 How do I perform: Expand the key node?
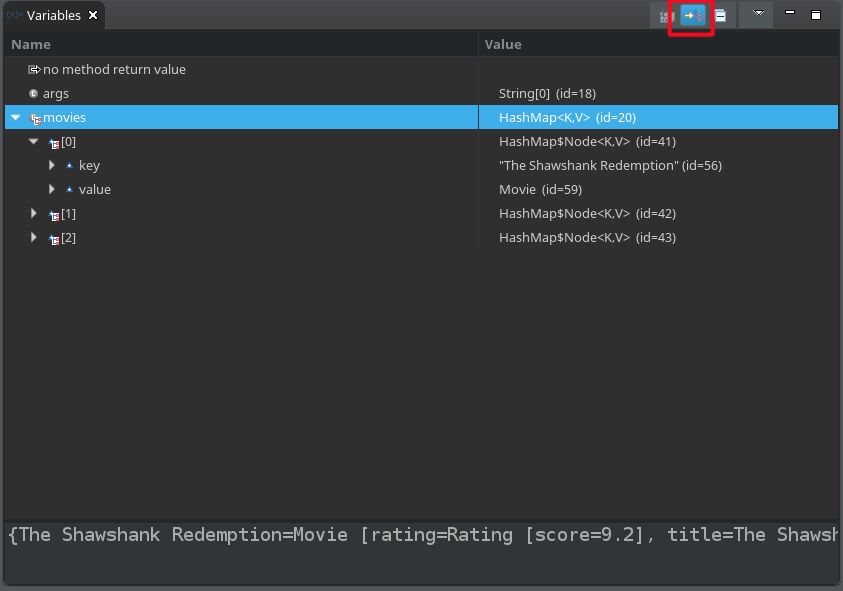point(52,166)
